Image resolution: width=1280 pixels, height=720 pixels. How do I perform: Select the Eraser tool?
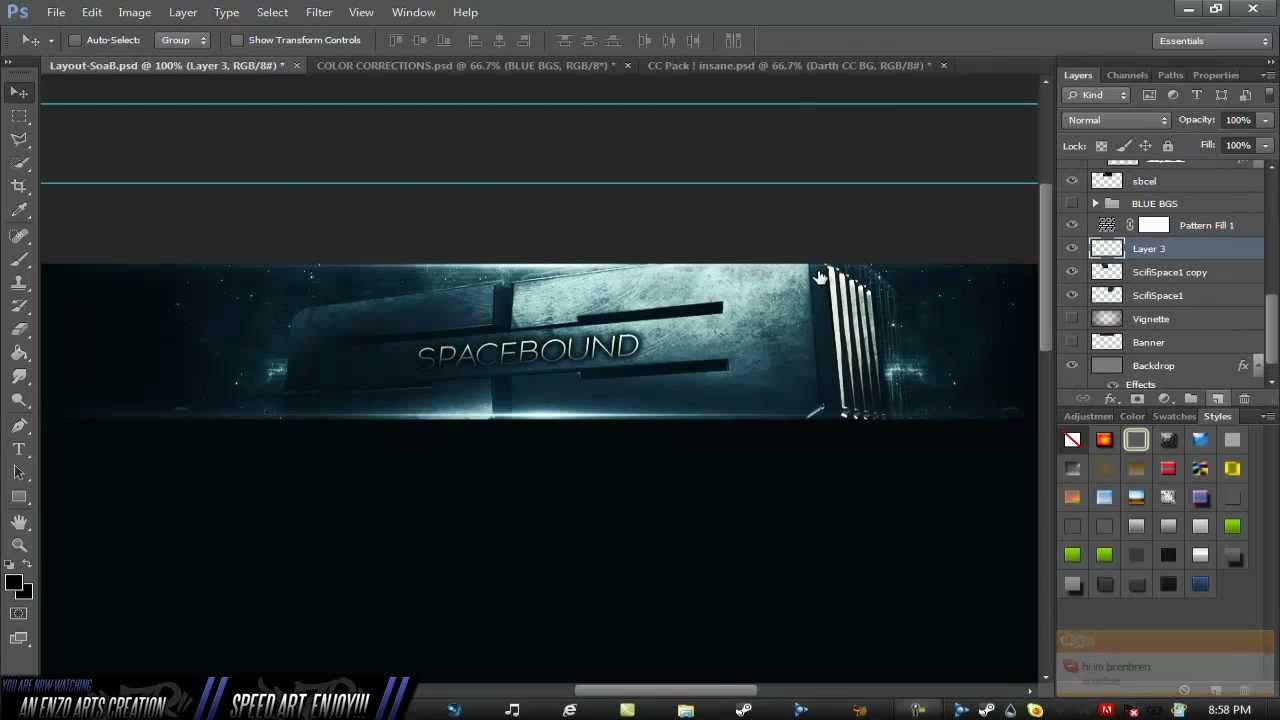(x=19, y=330)
